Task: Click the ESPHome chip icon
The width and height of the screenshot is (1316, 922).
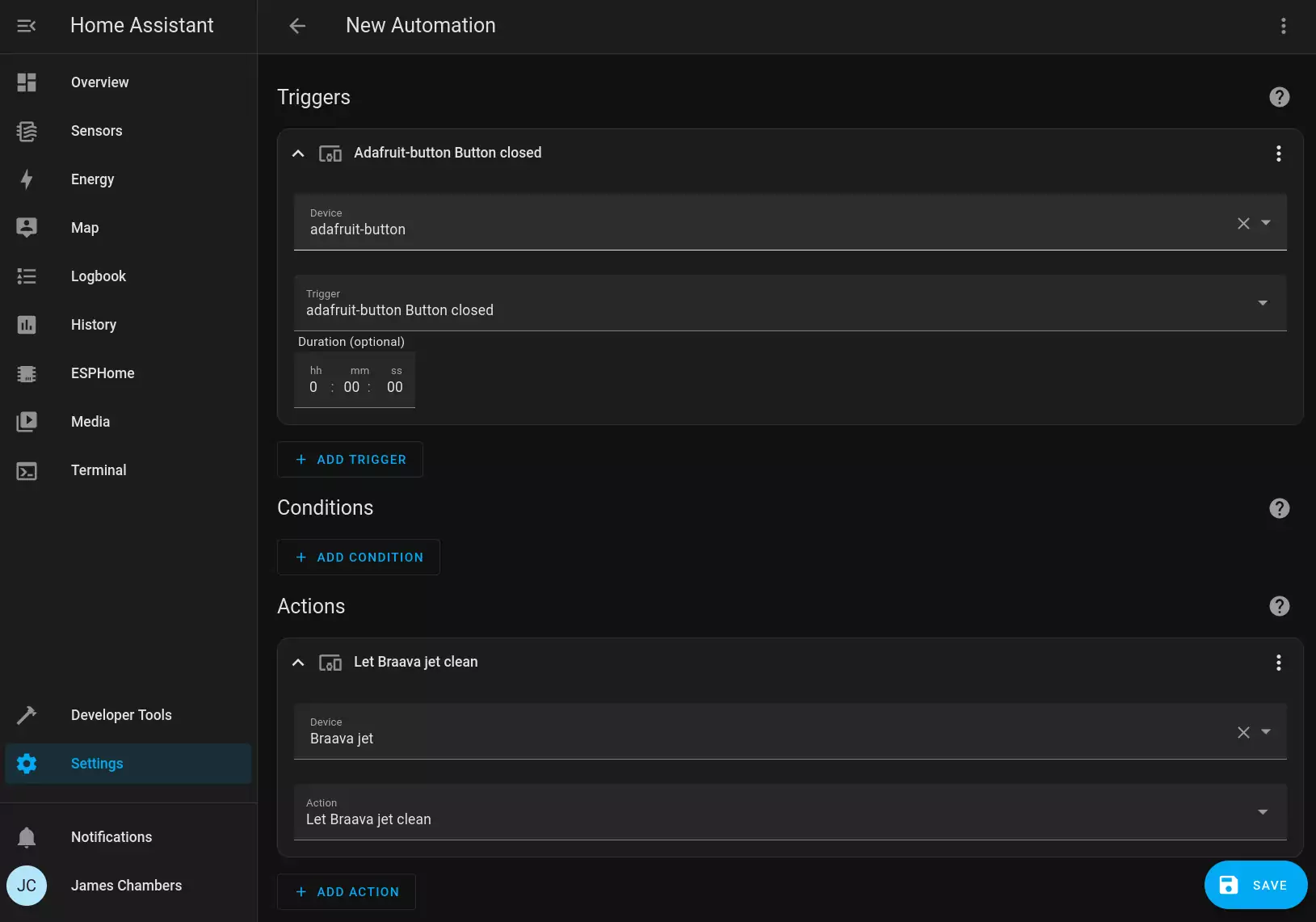Action: click(x=27, y=373)
